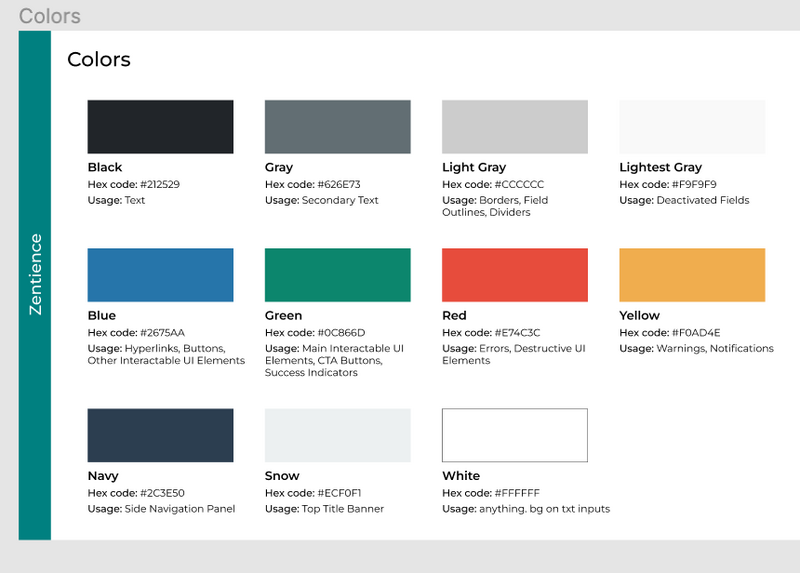Click 'Main Interactable UI Elements' usage text
Screen dimensions: 800x573
tap(334, 360)
